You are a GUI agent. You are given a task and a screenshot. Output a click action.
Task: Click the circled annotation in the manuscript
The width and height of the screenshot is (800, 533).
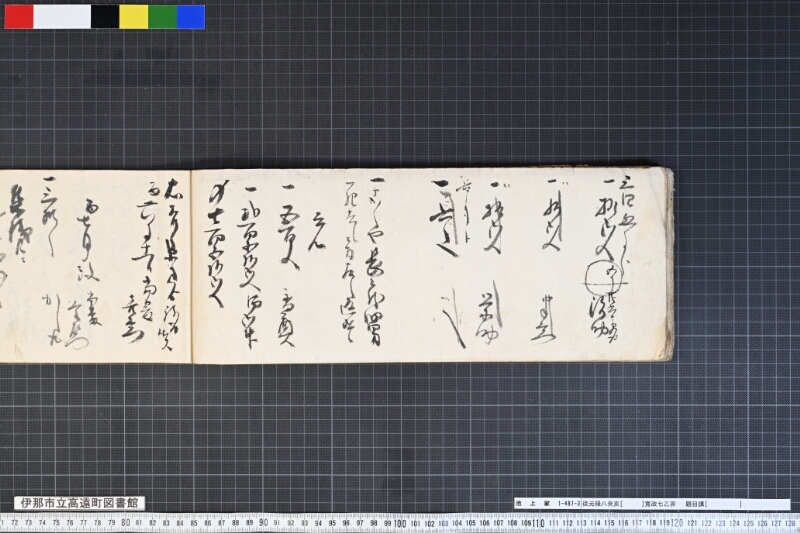[x=604, y=280]
